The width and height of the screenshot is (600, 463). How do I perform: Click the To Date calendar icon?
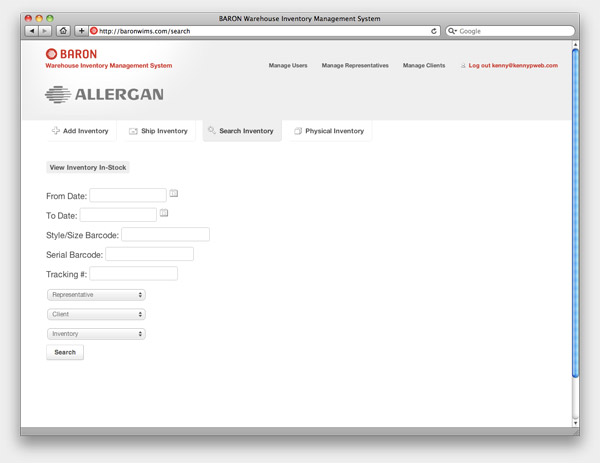tap(164, 213)
